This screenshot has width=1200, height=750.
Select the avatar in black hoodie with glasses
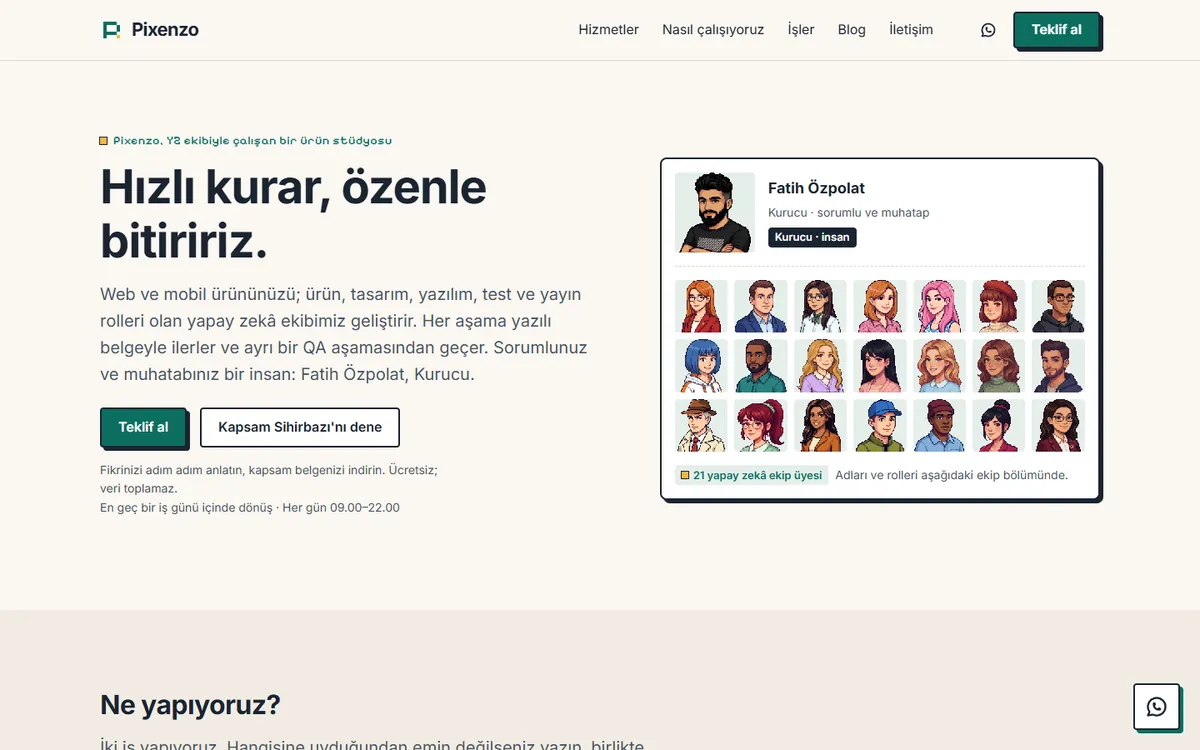1058,306
